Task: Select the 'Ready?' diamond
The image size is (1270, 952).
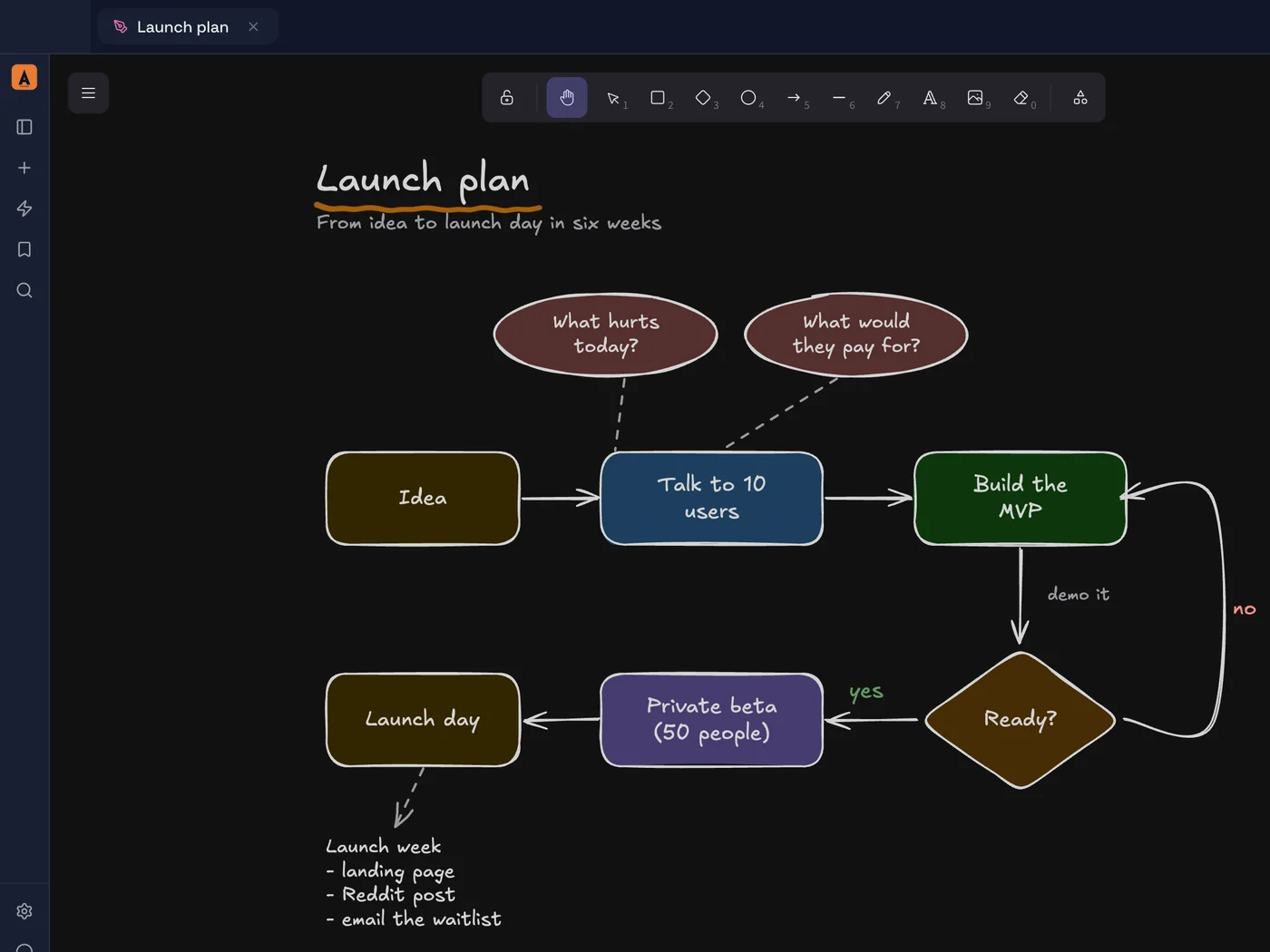Action: (x=1021, y=720)
